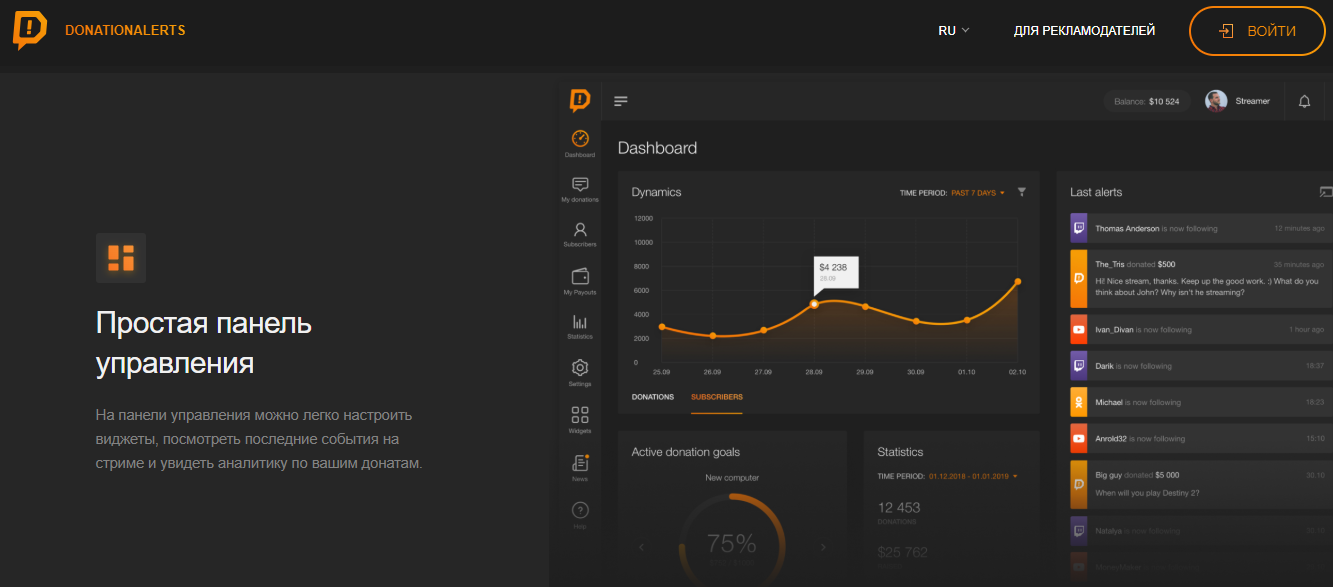Click the highlighted 28.09 chart data point

814,303
